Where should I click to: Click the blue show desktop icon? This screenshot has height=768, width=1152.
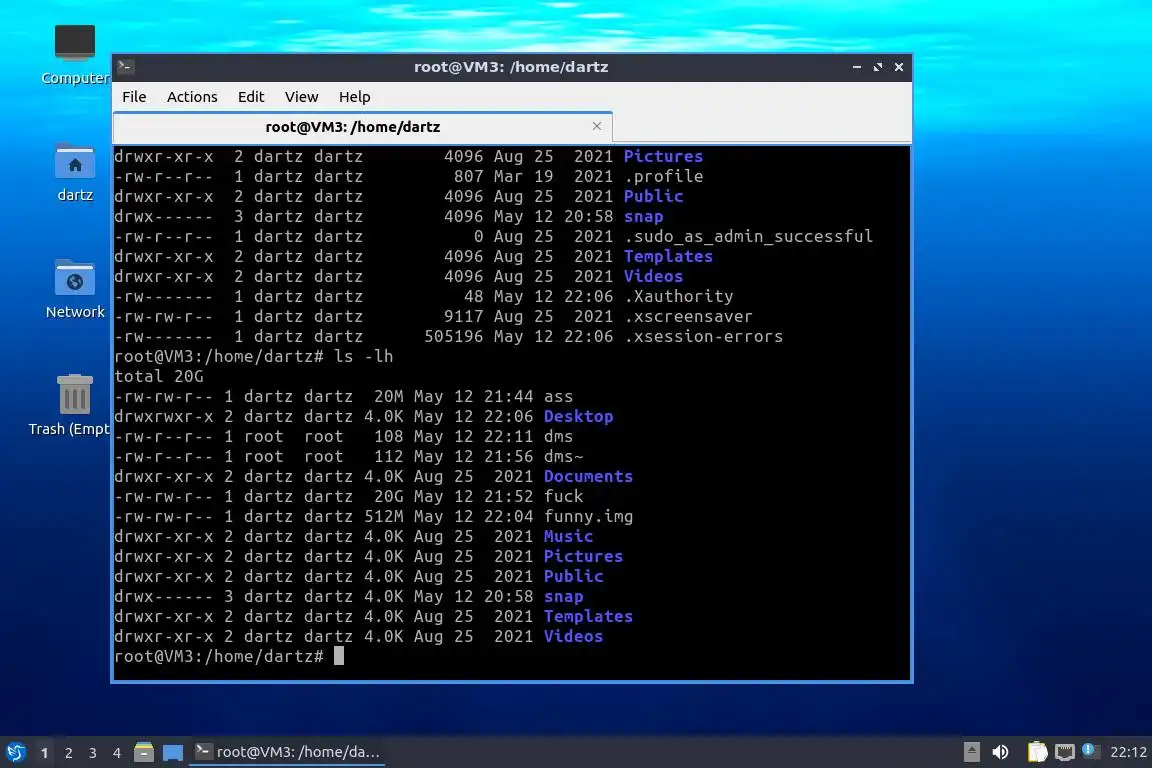173,752
